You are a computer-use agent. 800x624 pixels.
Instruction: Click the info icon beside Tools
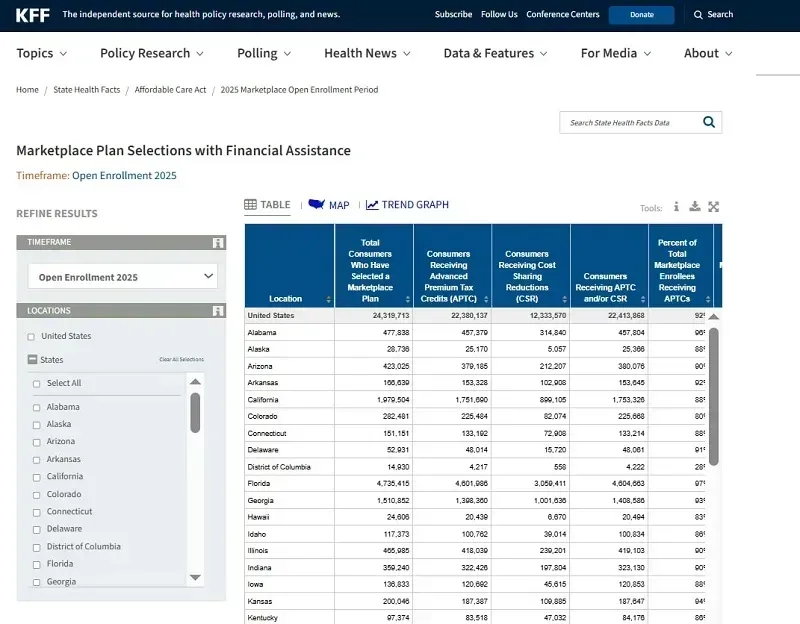(x=676, y=207)
